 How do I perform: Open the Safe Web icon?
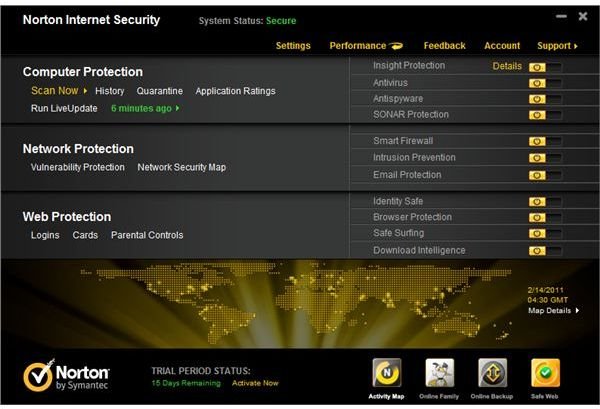(x=545, y=372)
